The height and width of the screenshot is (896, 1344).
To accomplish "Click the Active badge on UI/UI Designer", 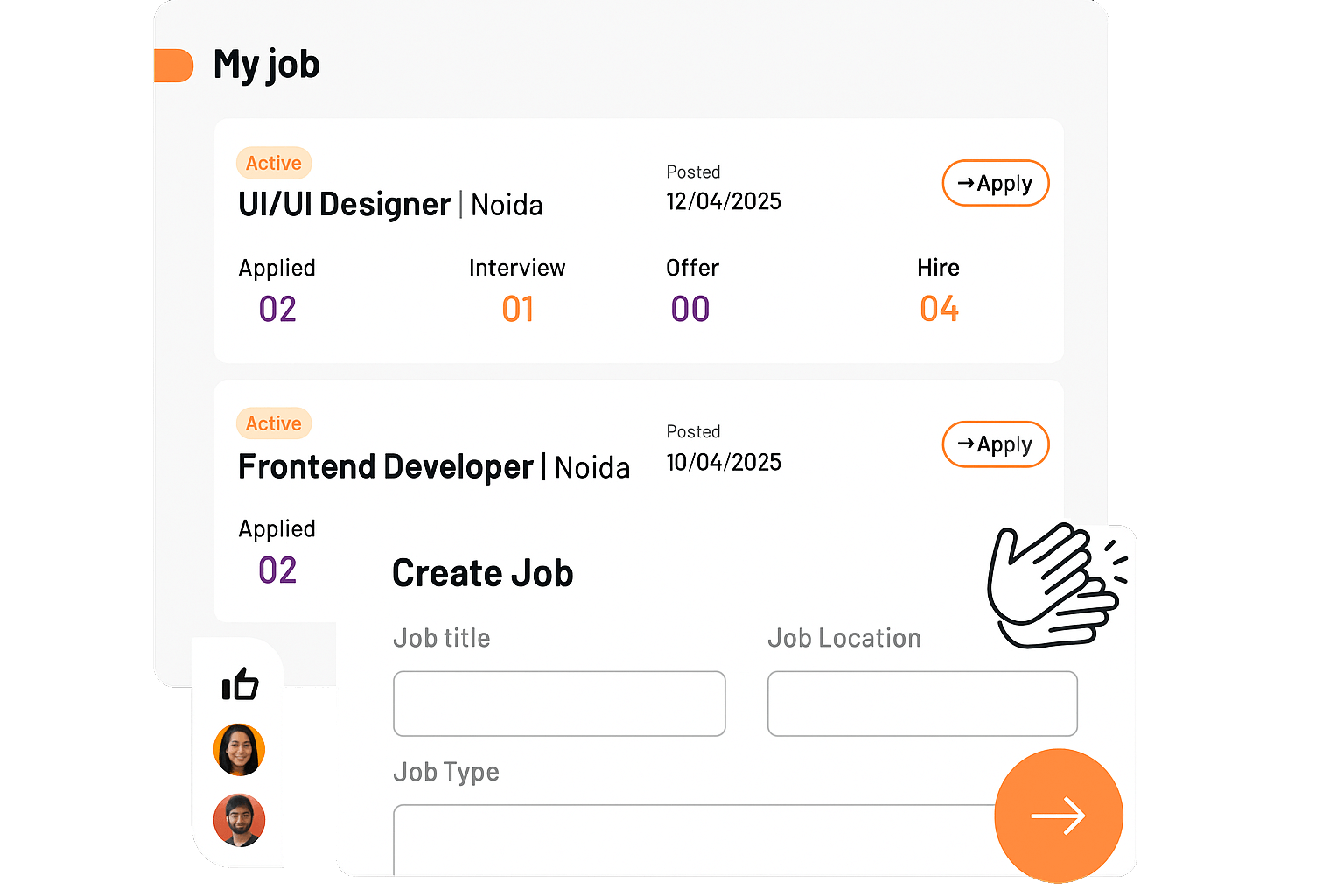I will point(274,163).
